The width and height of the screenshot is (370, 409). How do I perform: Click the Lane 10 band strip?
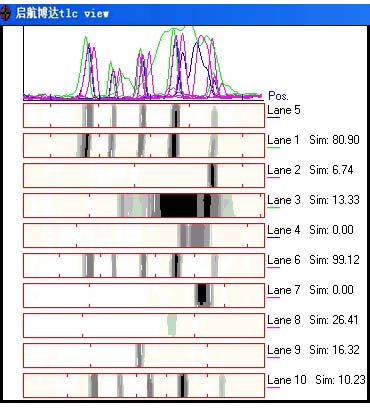[144, 385]
